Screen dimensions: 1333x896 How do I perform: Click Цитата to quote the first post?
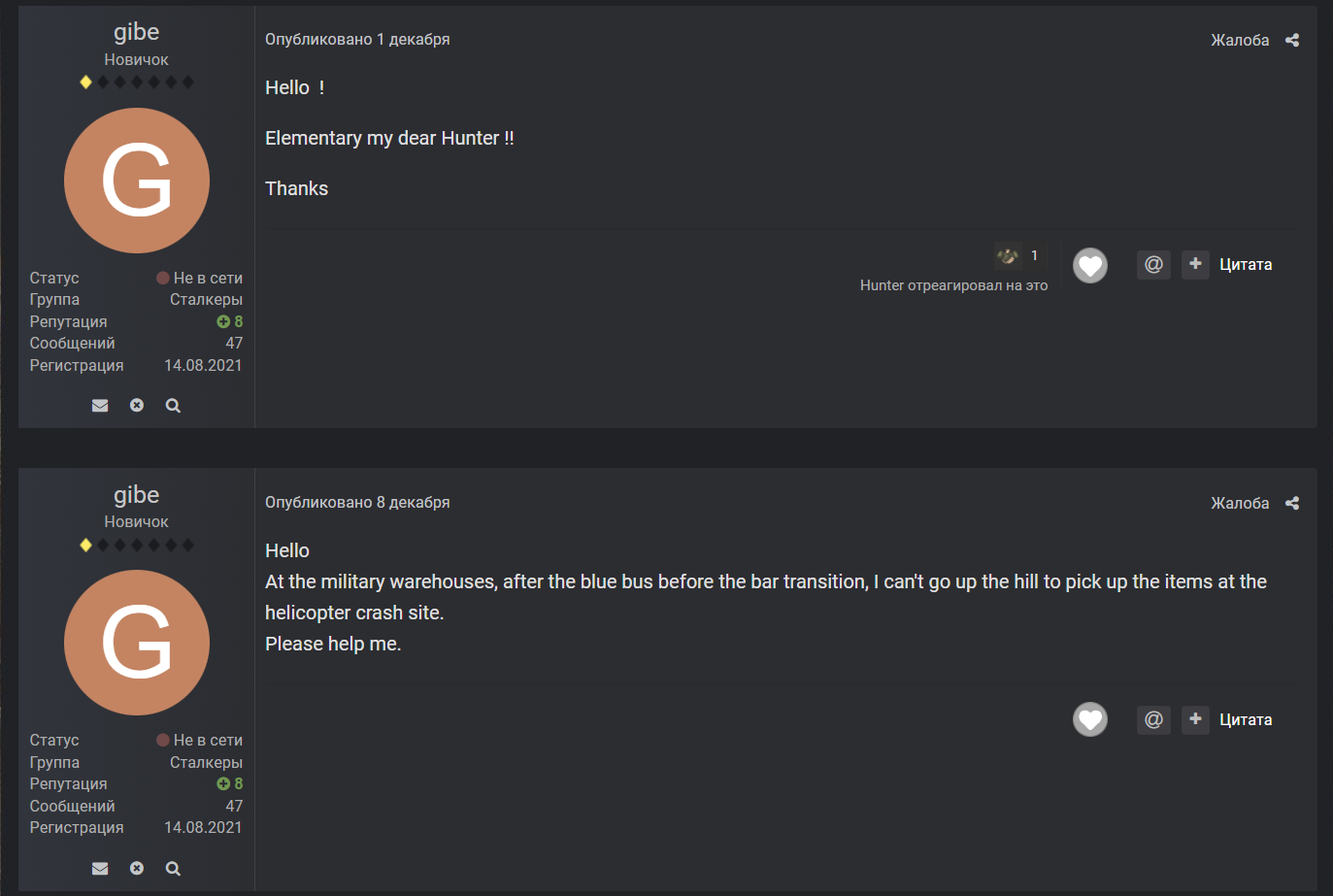1246,264
